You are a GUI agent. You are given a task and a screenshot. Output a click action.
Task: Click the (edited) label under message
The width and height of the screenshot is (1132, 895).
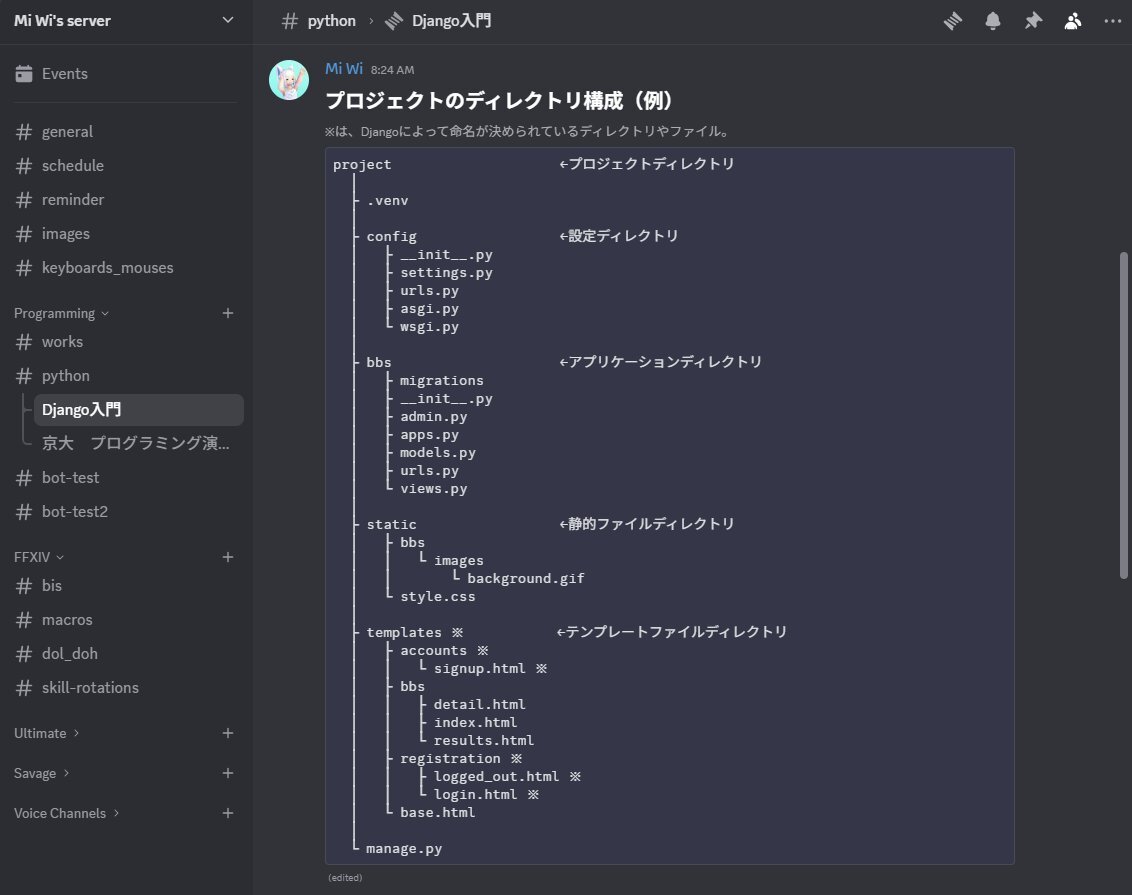pos(345,878)
